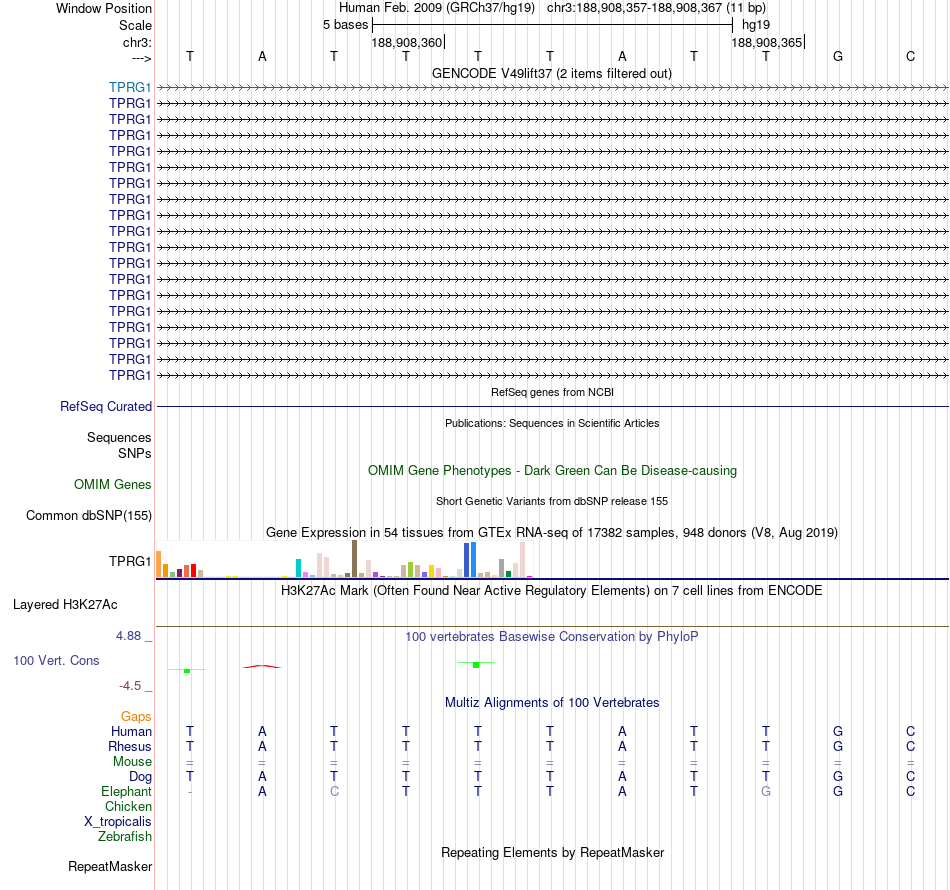The height and width of the screenshot is (890, 950).
Task: Select the chr3: ruler label
Action: tap(137, 42)
